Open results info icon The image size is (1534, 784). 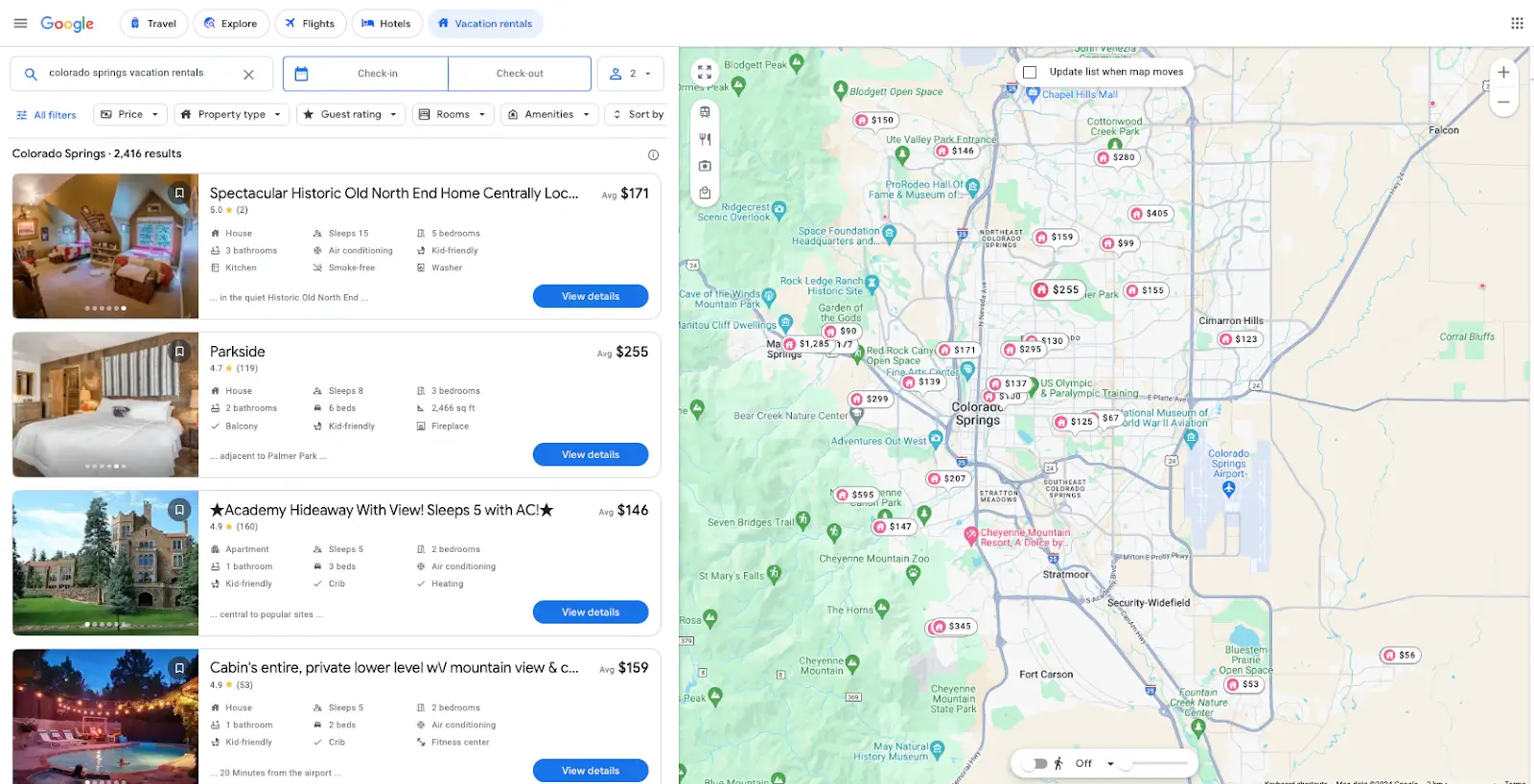click(x=653, y=154)
